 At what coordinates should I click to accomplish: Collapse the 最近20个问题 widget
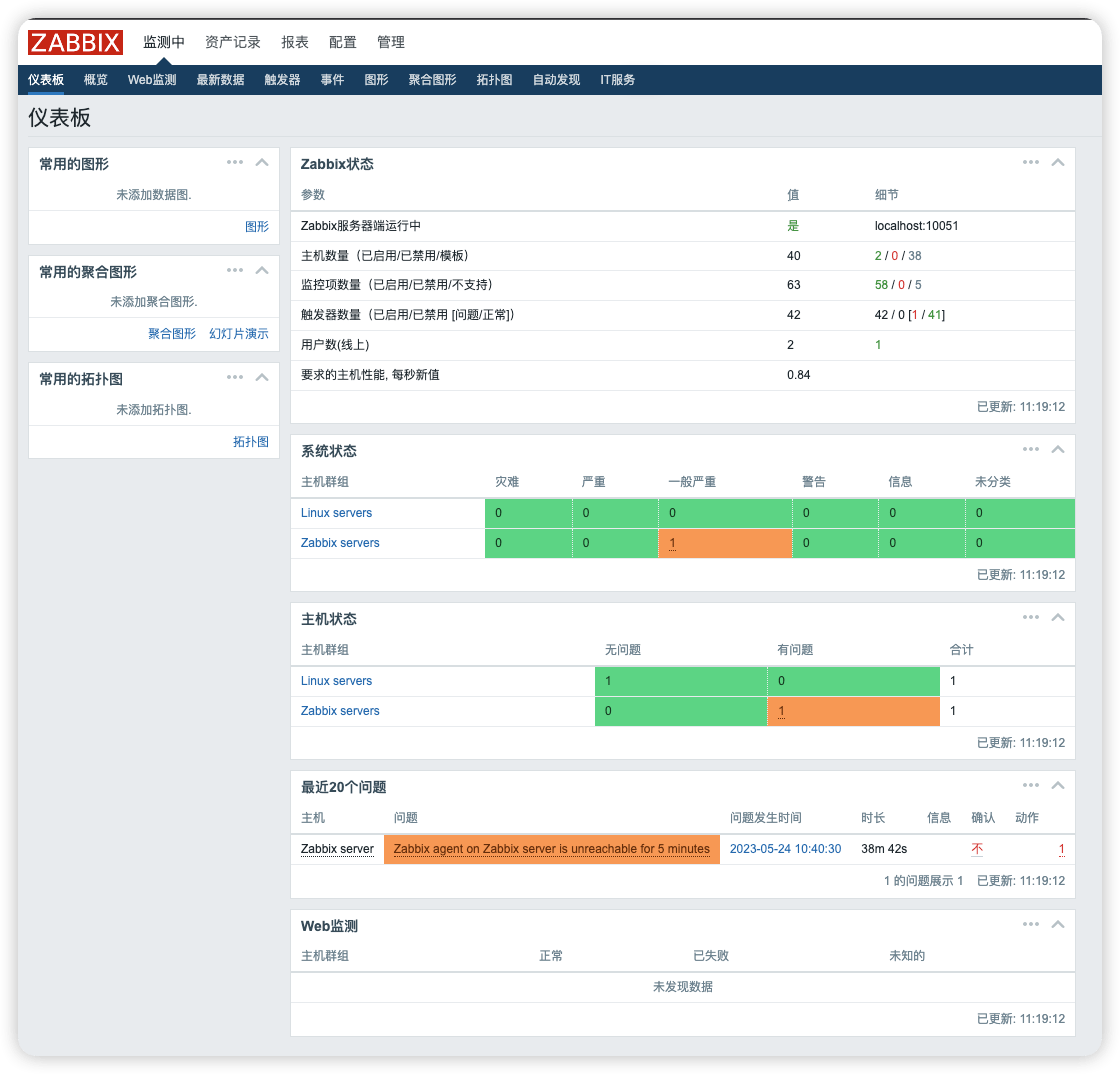[x=1058, y=786]
